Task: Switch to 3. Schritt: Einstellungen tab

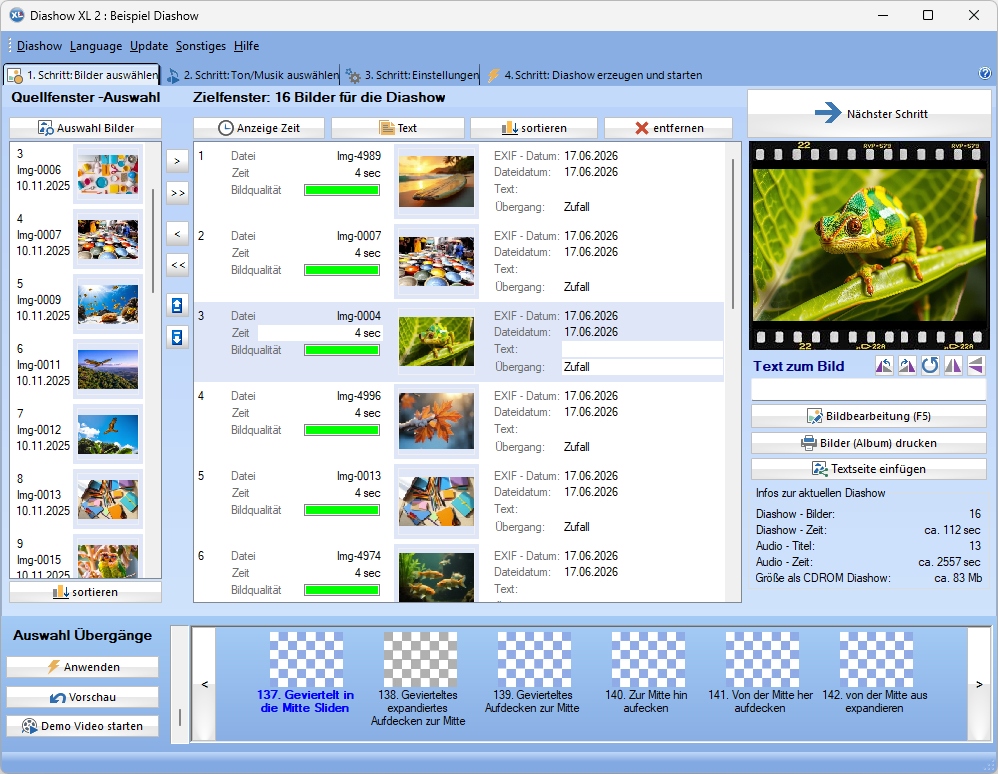Action: 412,75
